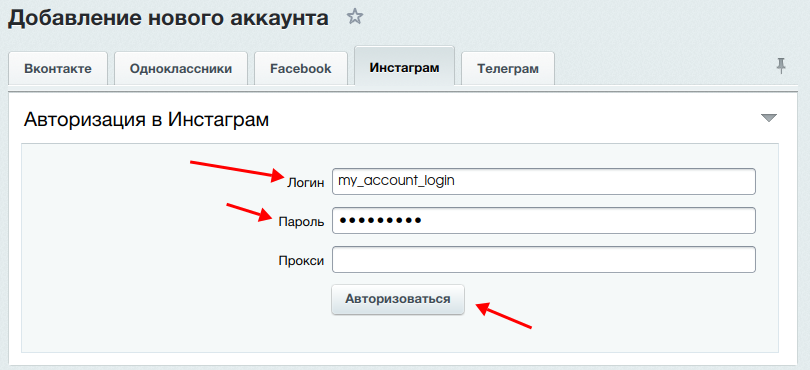Select the Facebook tab
Screen dimensions: 810x370
click(301, 68)
